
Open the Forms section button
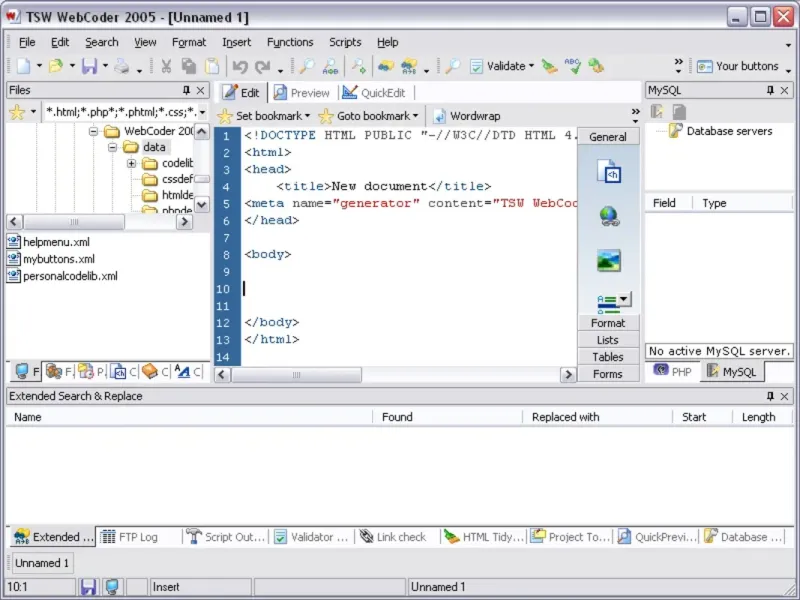pyautogui.click(x=608, y=374)
